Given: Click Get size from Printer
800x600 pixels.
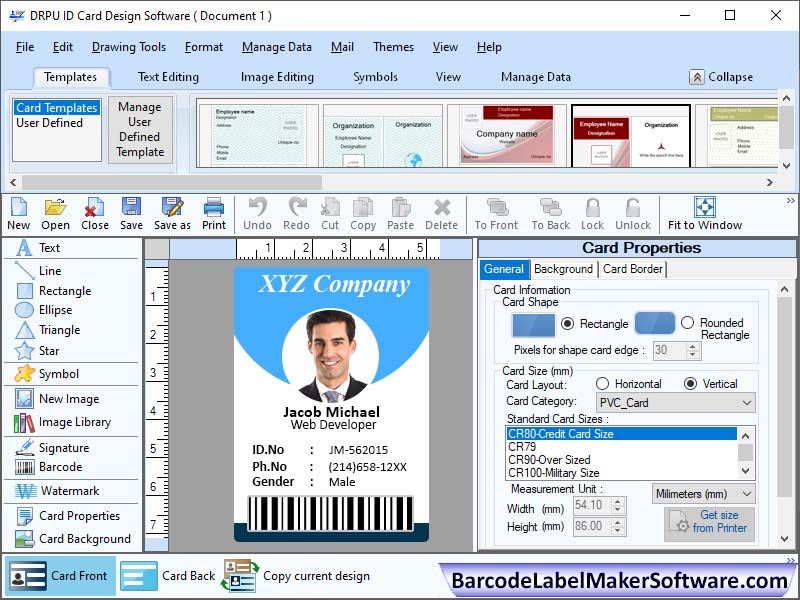Looking at the screenshot, I should pos(709,522).
